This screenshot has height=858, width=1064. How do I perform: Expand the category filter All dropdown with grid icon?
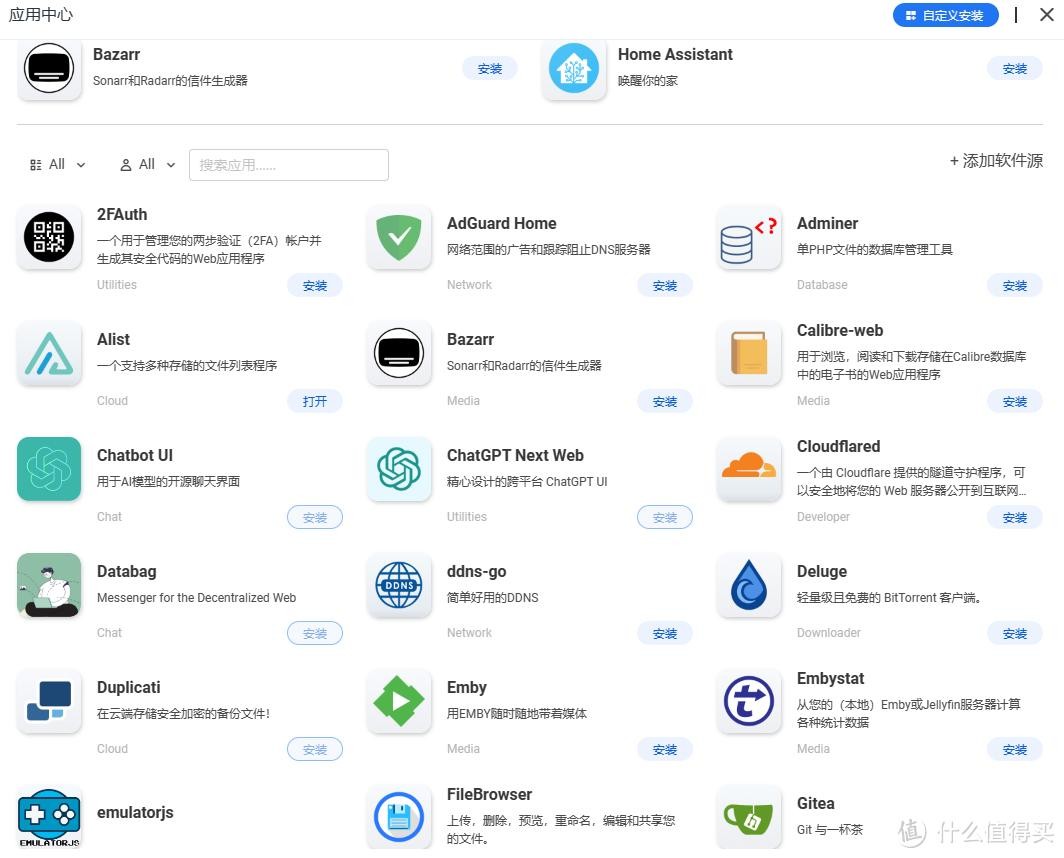pos(58,165)
